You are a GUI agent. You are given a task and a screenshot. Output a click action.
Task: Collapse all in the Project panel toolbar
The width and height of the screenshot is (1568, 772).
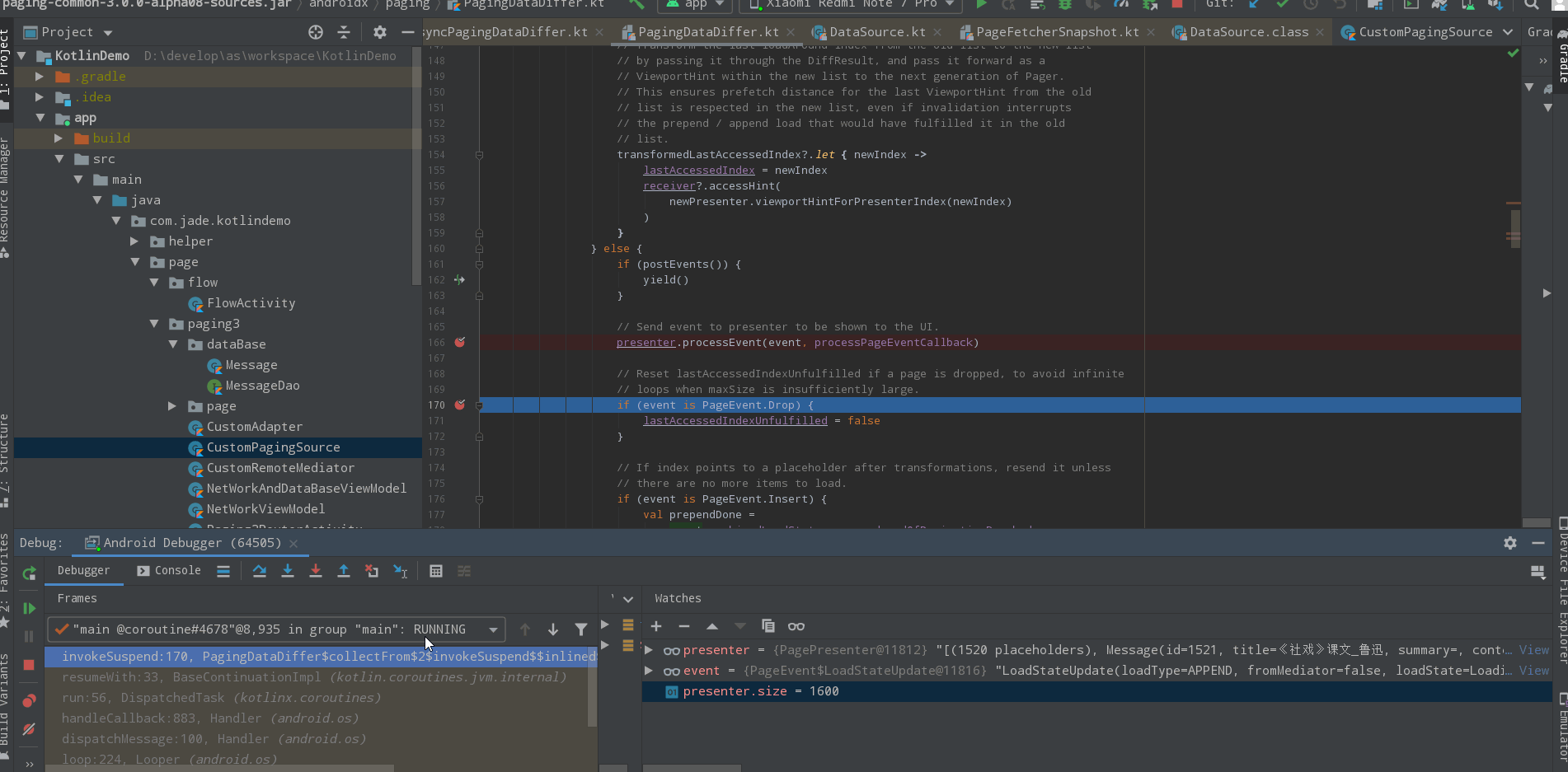pyautogui.click(x=344, y=32)
